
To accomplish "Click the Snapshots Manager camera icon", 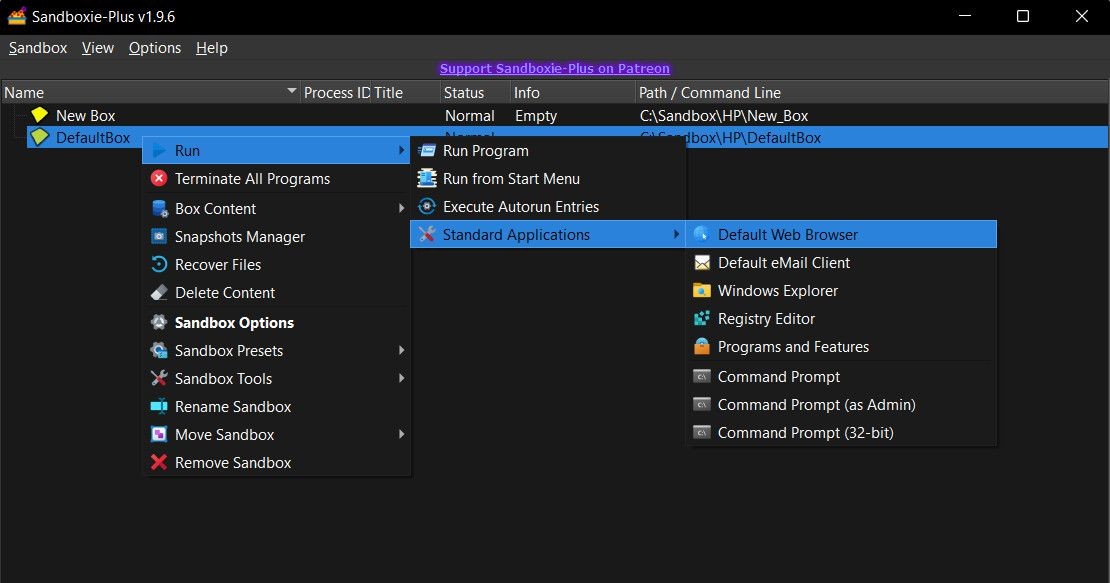I will point(159,236).
